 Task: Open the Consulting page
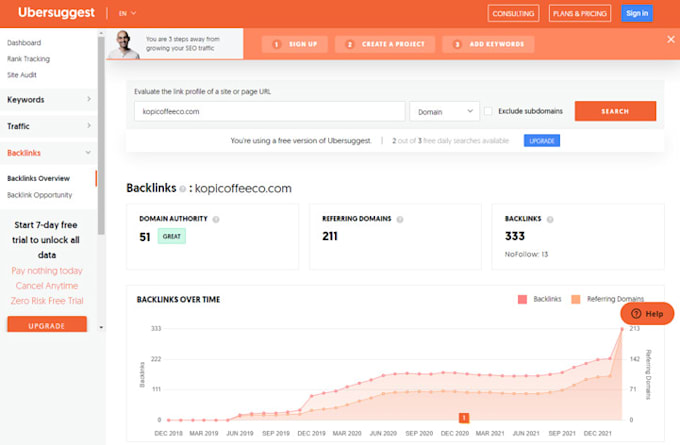coord(513,13)
